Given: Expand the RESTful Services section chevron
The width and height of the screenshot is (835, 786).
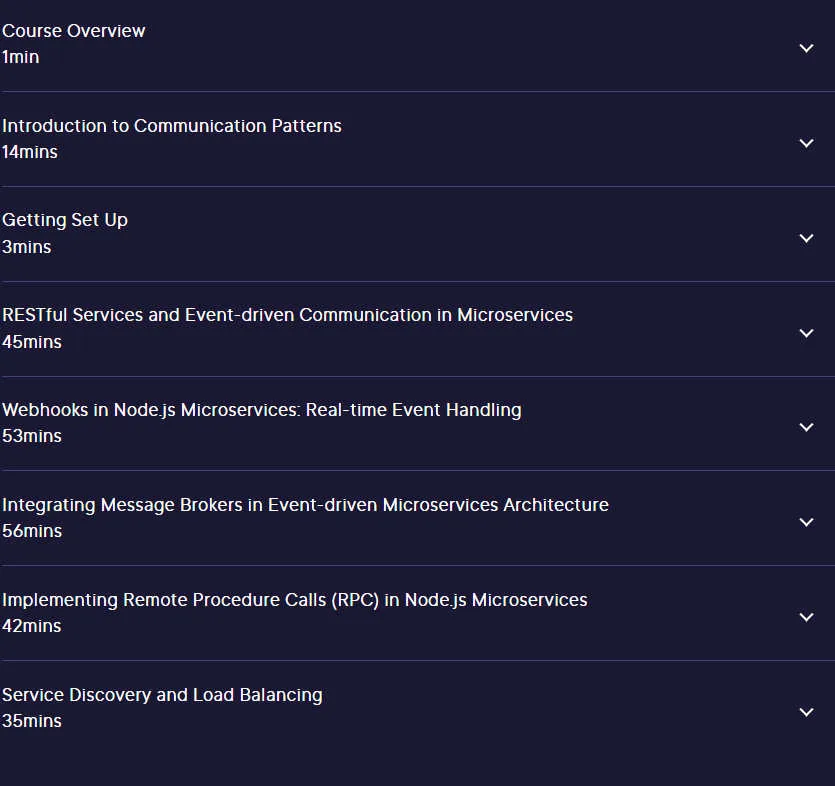Looking at the screenshot, I should point(806,333).
